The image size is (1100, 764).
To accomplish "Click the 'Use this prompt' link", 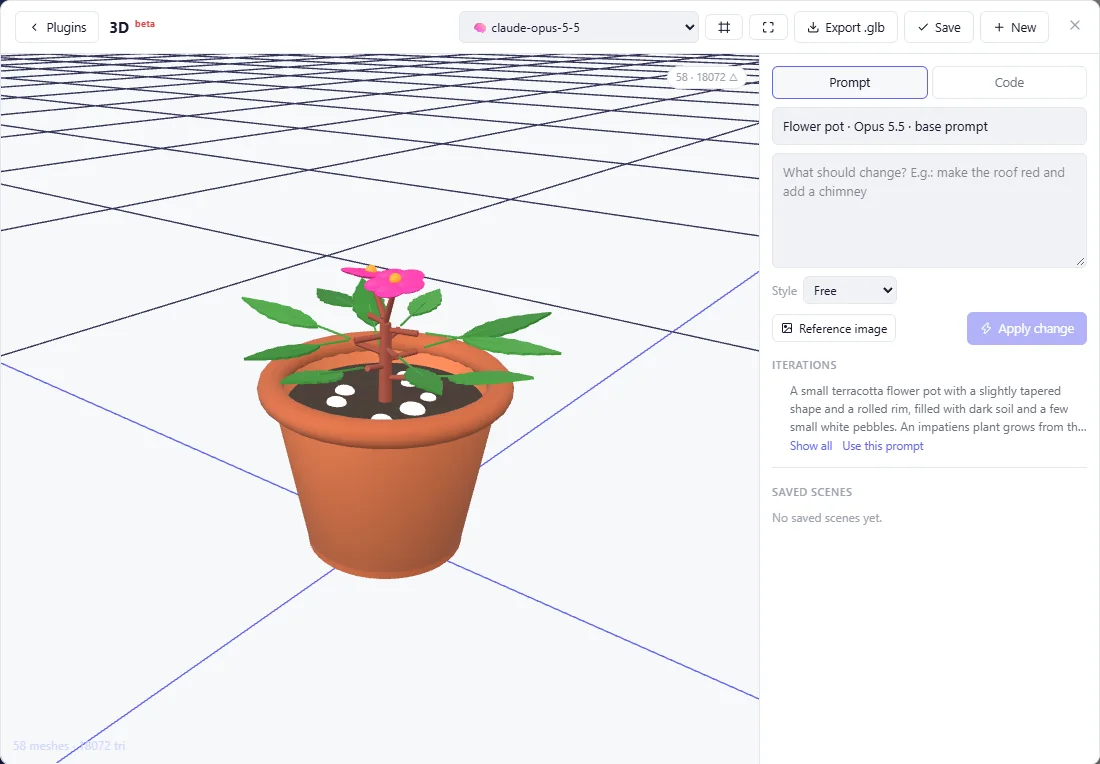I will tap(883, 446).
